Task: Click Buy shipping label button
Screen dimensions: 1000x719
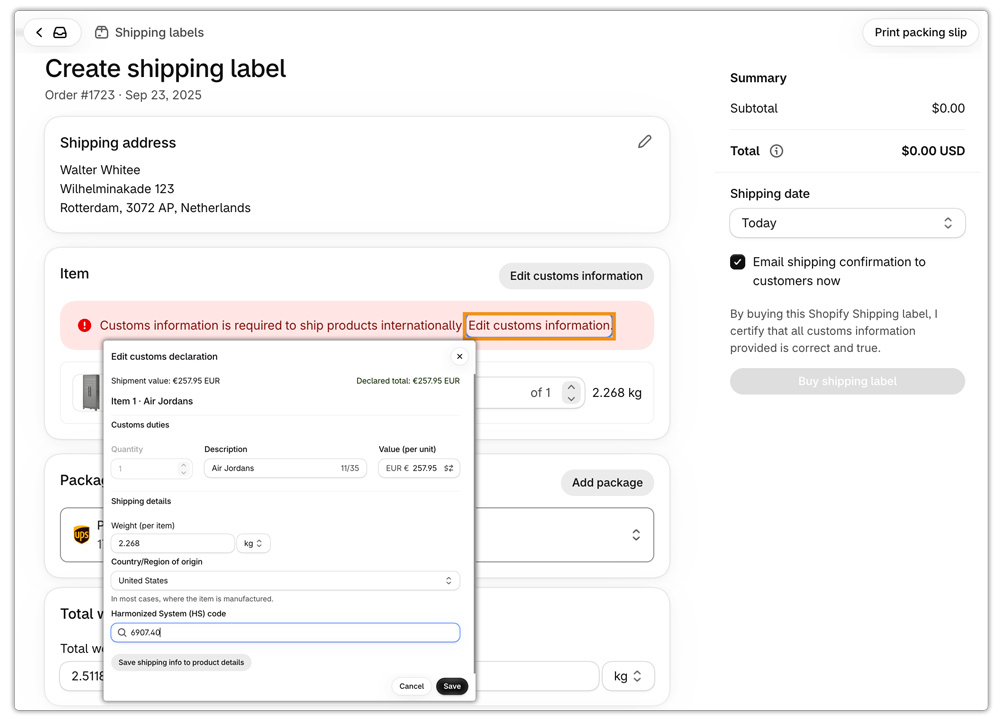Action: click(x=847, y=382)
